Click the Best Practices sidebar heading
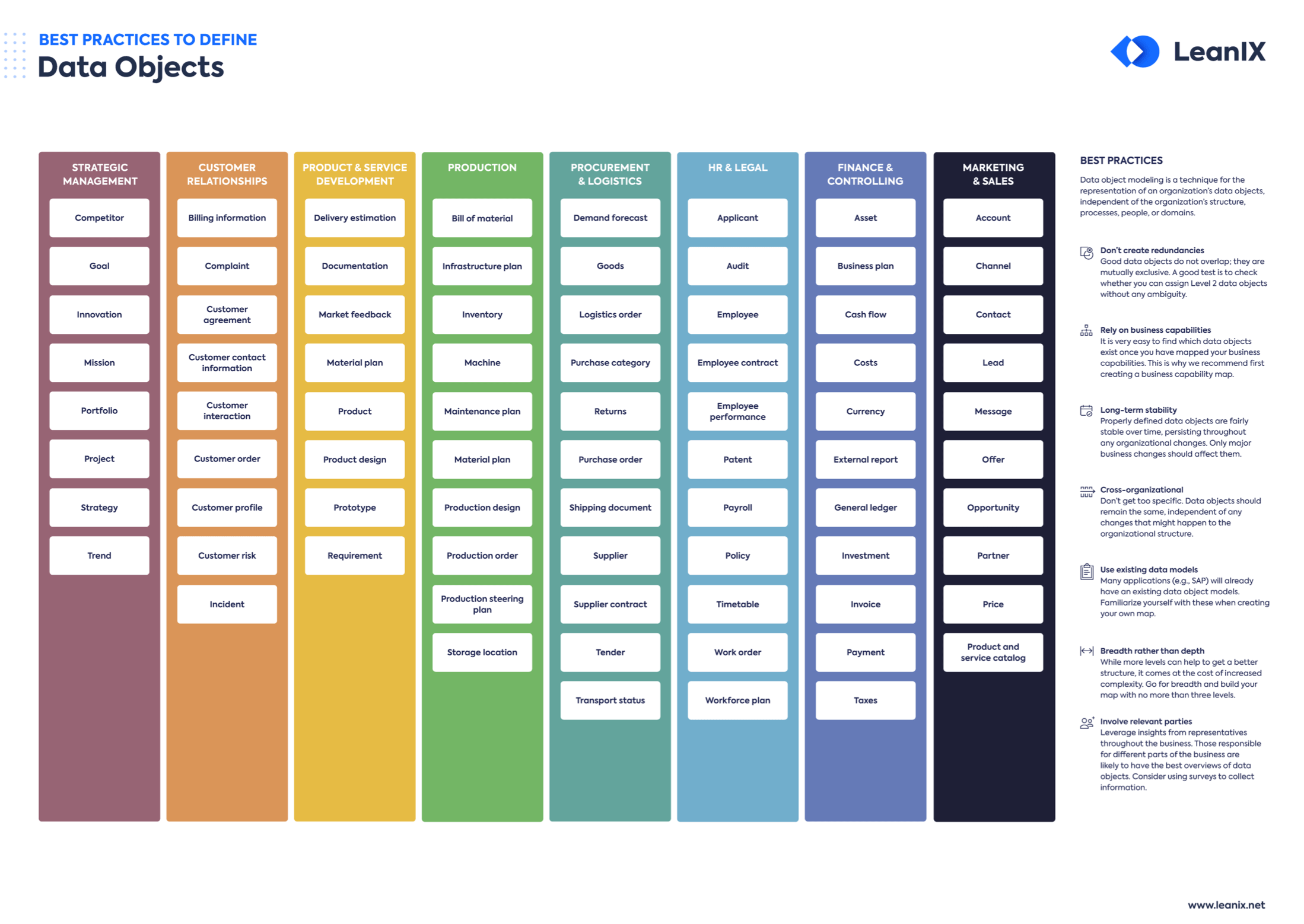 click(x=1120, y=160)
